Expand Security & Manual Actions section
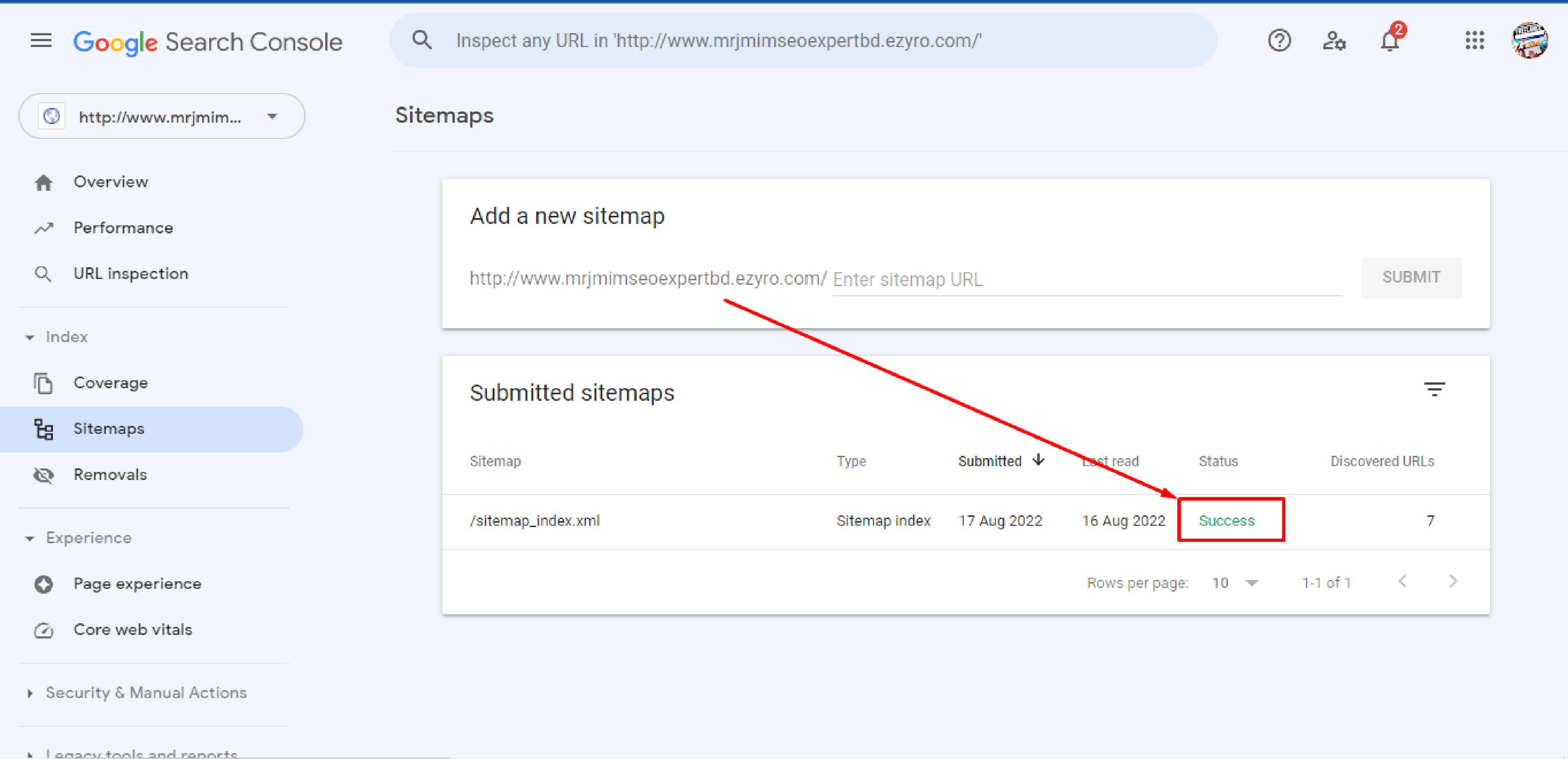This screenshot has width=1568, height=759. click(29, 693)
